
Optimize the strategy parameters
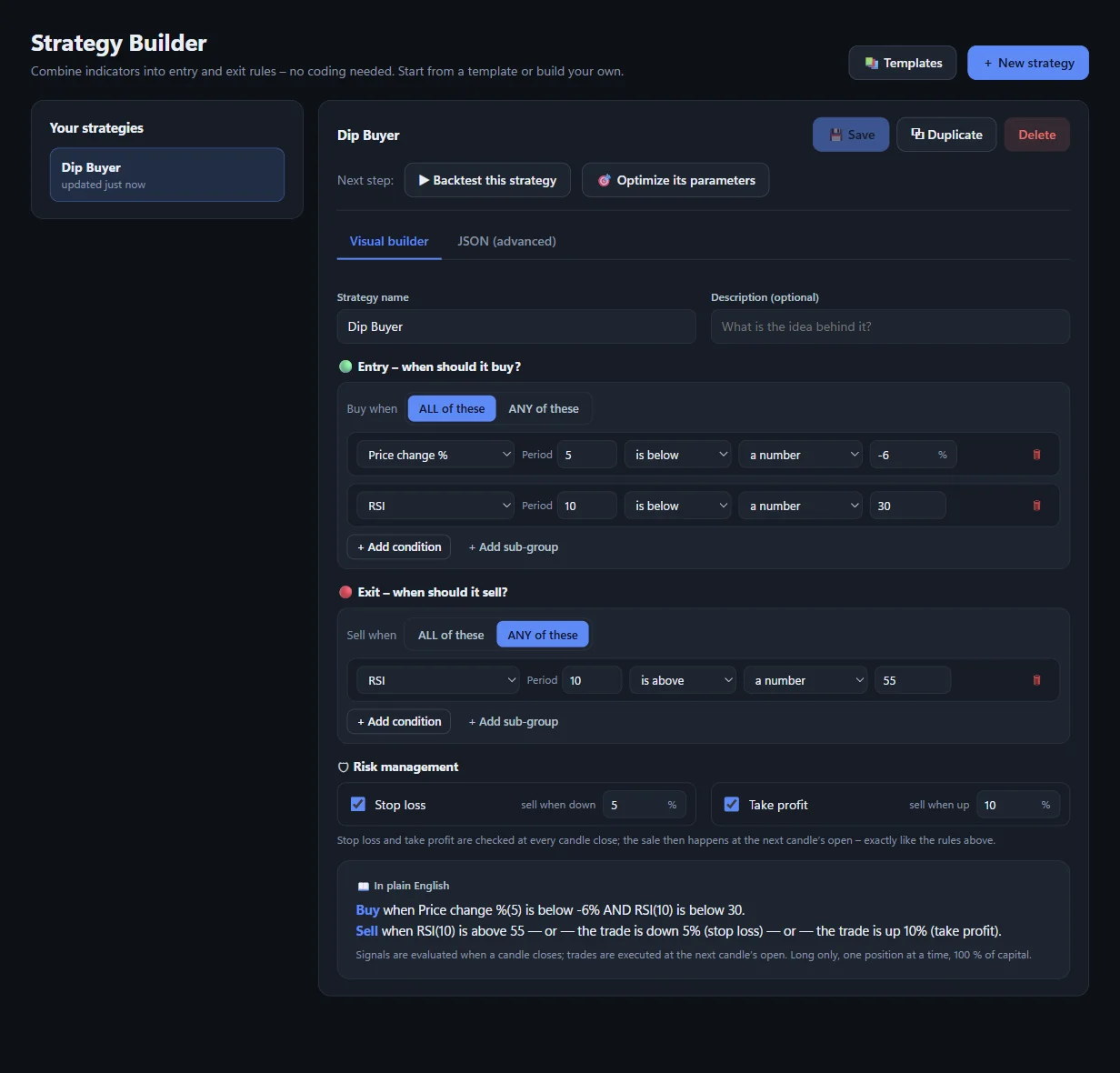pos(675,180)
